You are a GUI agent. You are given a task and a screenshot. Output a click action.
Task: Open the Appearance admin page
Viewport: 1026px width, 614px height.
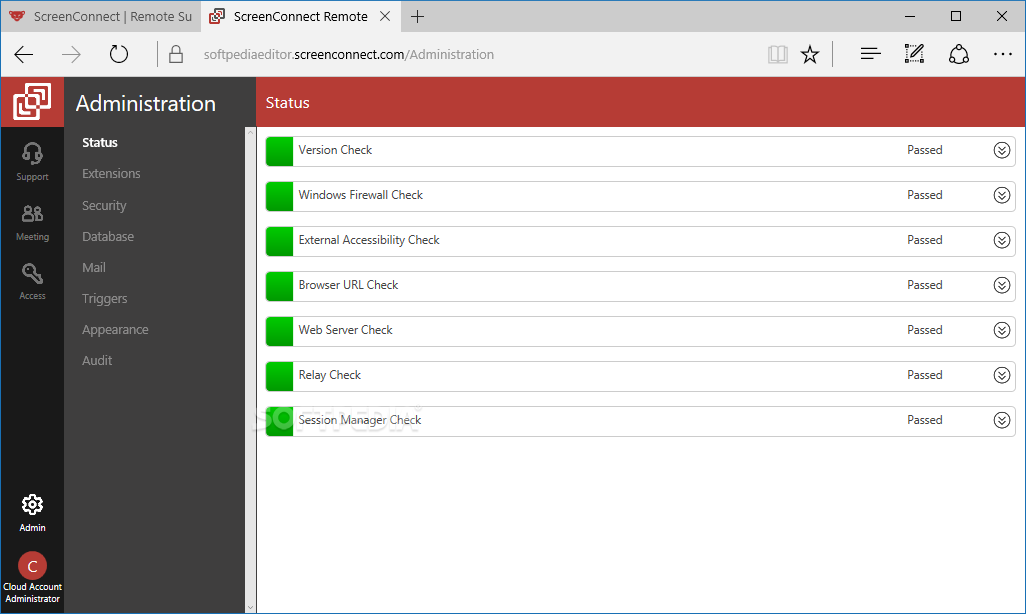pos(115,330)
